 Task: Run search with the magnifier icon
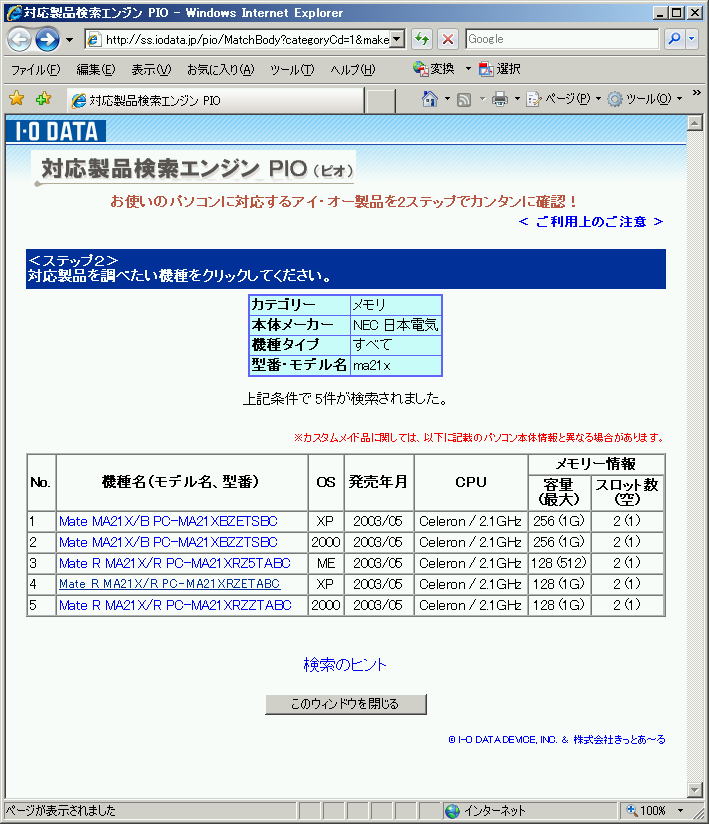coord(674,39)
